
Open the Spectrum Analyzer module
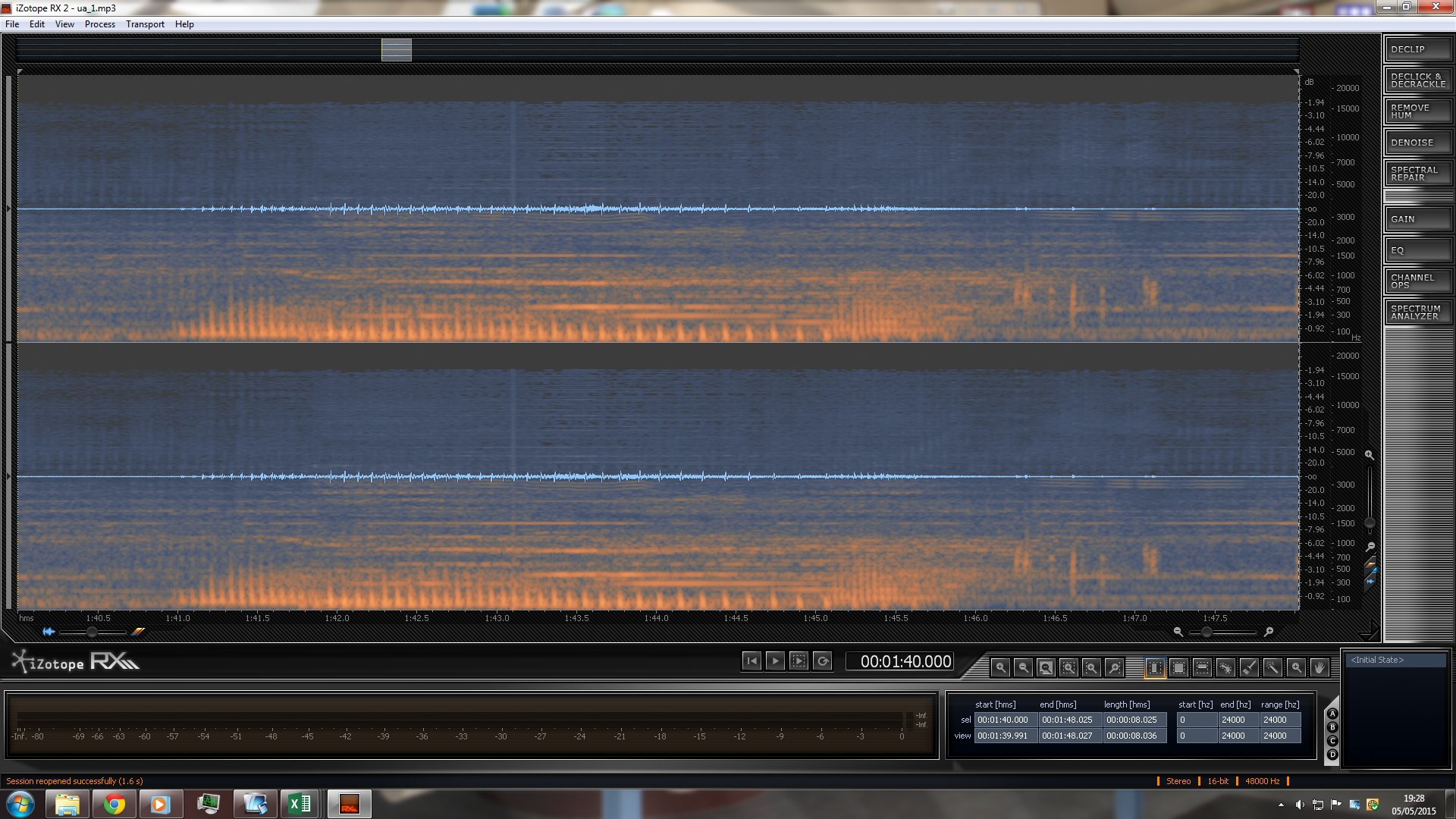(x=1418, y=312)
